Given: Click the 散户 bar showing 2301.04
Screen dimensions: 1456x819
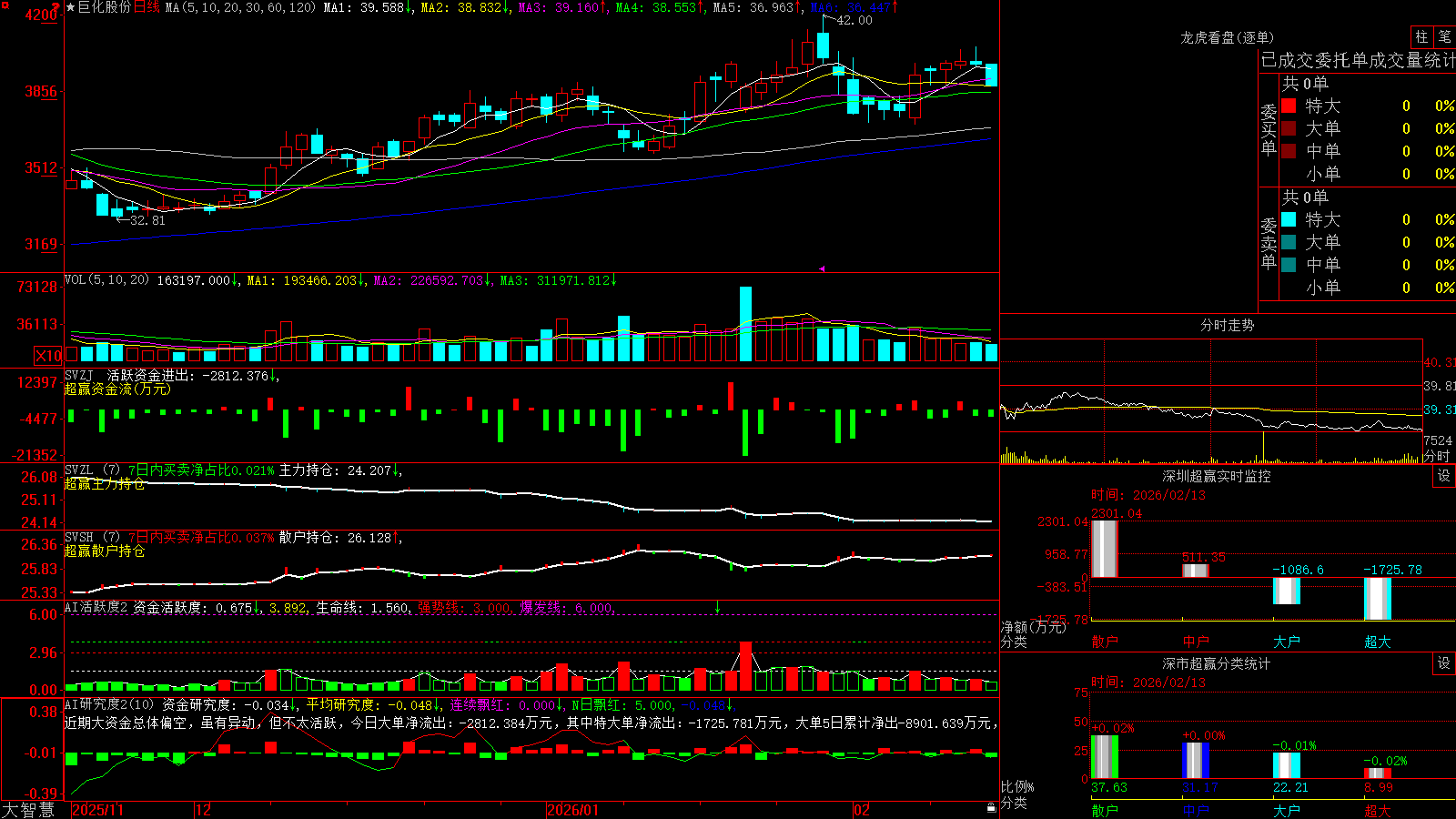Looking at the screenshot, I should click(x=1105, y=549).
